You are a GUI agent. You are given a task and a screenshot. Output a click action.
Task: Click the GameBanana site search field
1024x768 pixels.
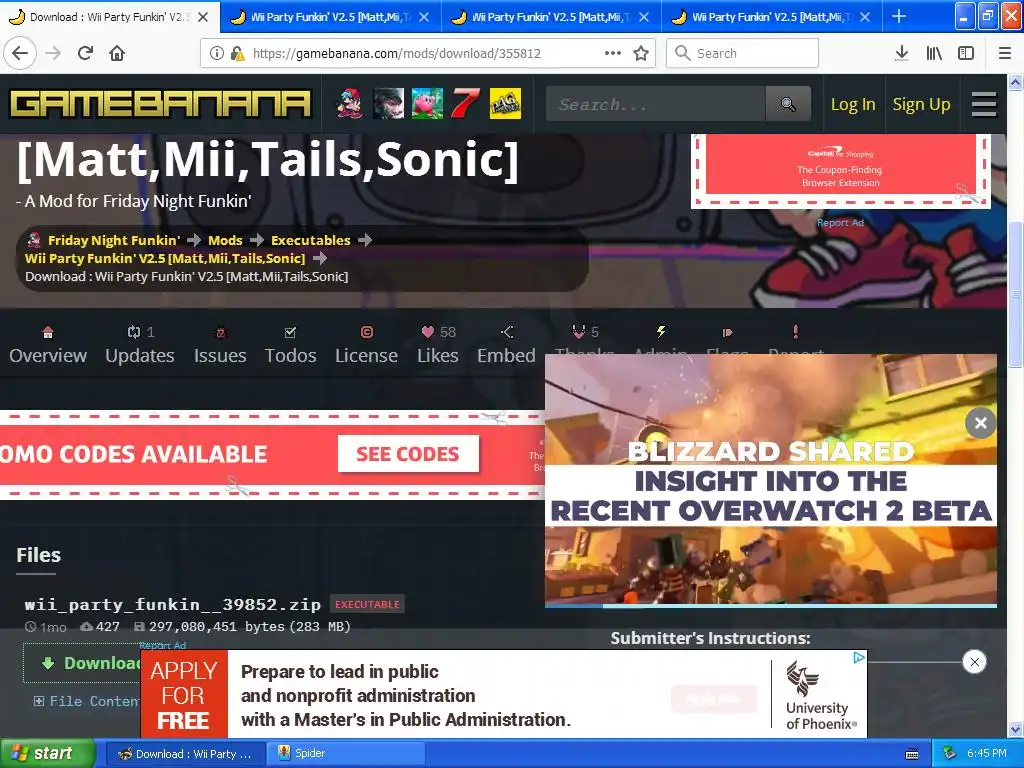[656, 104]
